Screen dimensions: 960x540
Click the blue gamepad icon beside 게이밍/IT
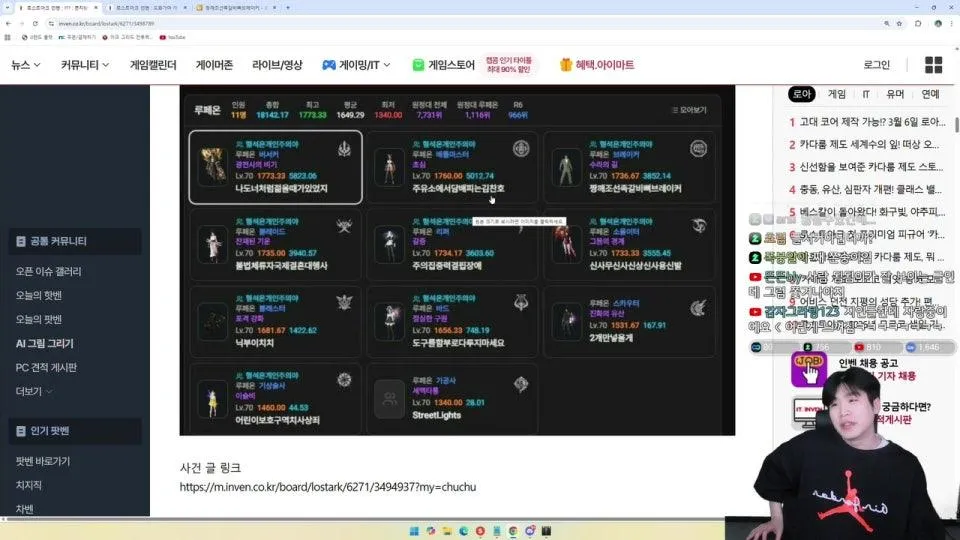pyautogui.click(x=329, y=65)
